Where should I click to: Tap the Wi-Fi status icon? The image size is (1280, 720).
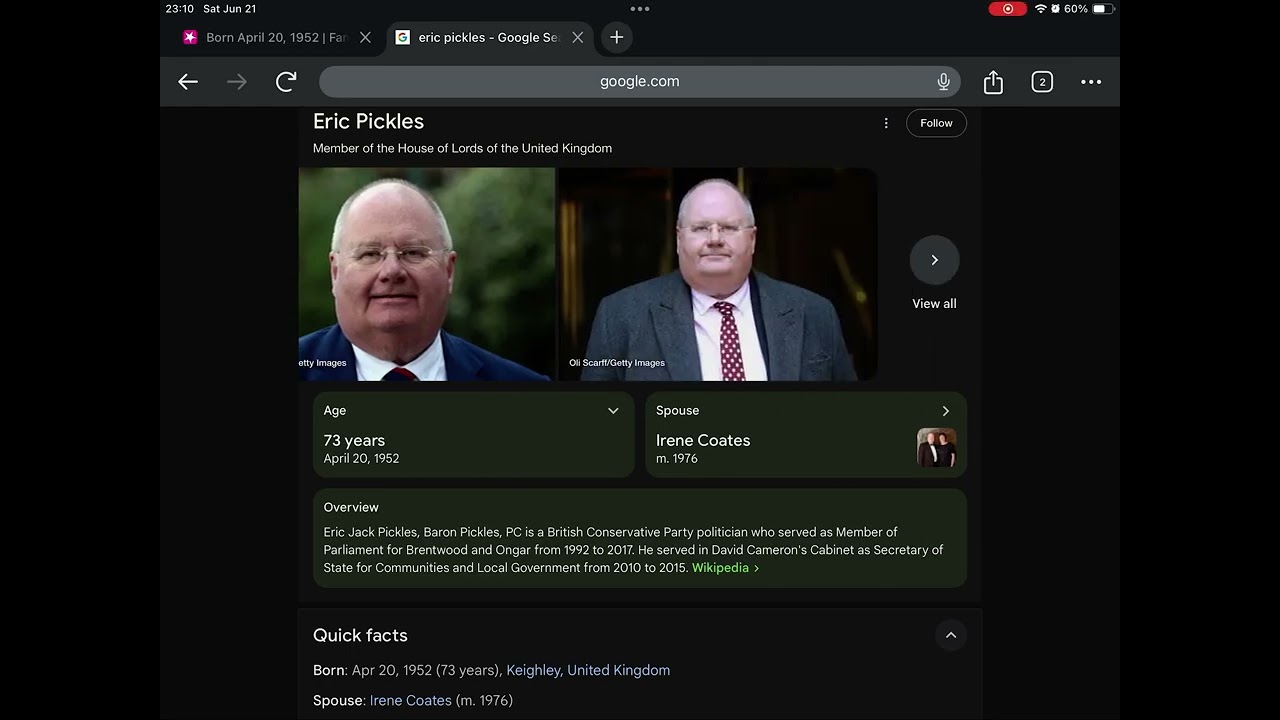tap(1040, 9)
